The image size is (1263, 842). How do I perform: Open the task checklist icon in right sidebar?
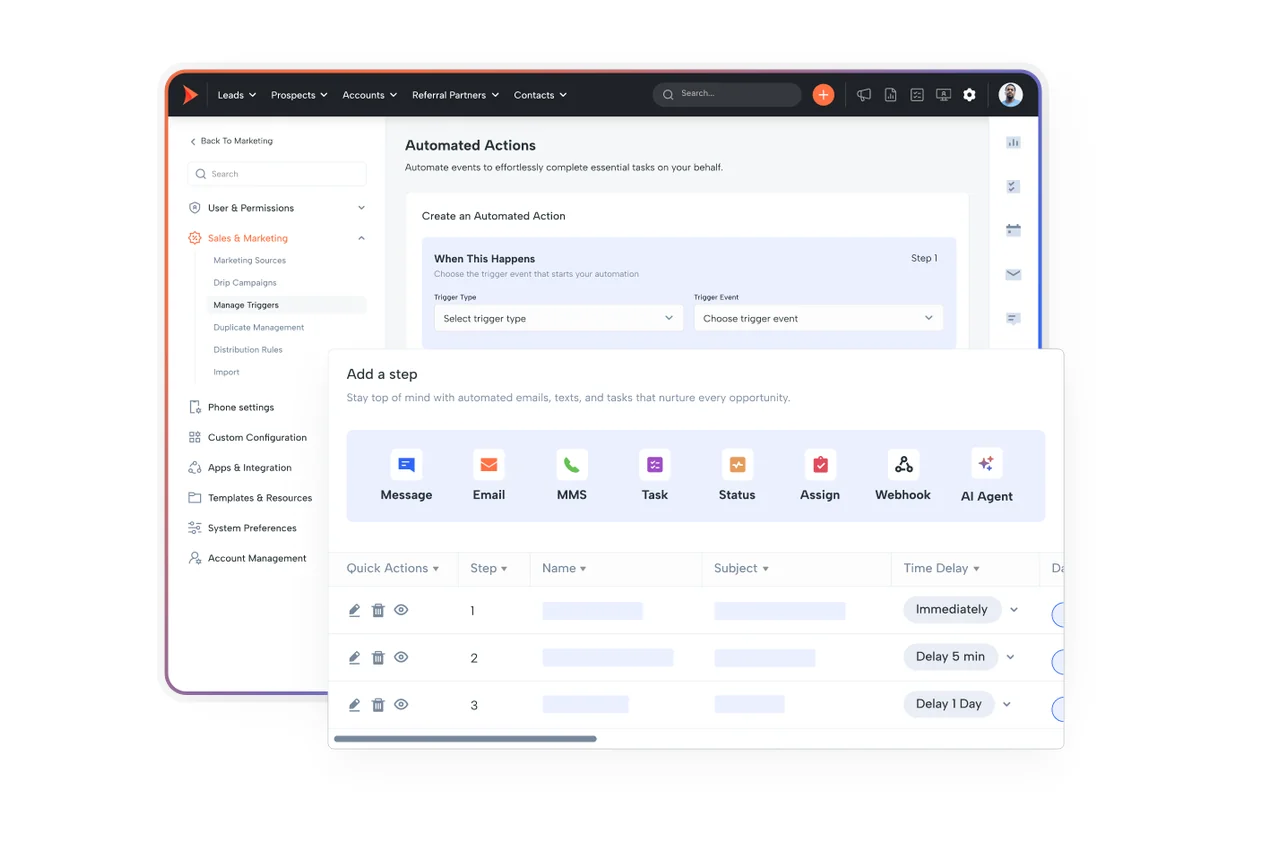click(1013, 187)
